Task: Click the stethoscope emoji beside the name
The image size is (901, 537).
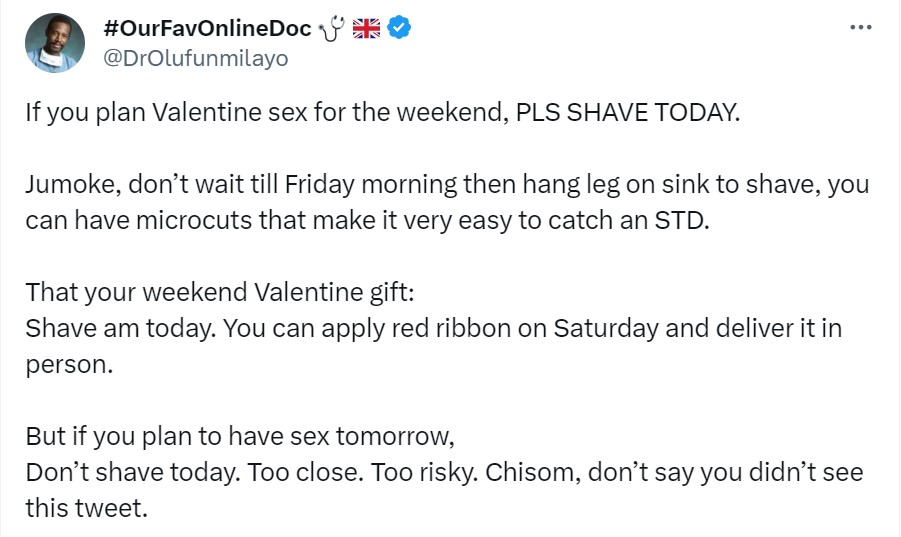Action: point(331,29)
